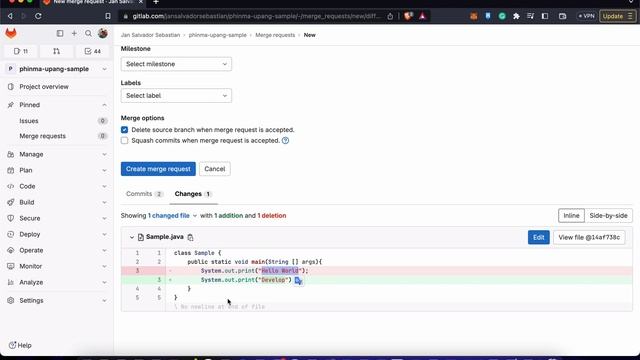Image resolution: width=640 pixels, height=360 pixels.
Task: Click the plus create new icon
Action: [x=74, y=33]
